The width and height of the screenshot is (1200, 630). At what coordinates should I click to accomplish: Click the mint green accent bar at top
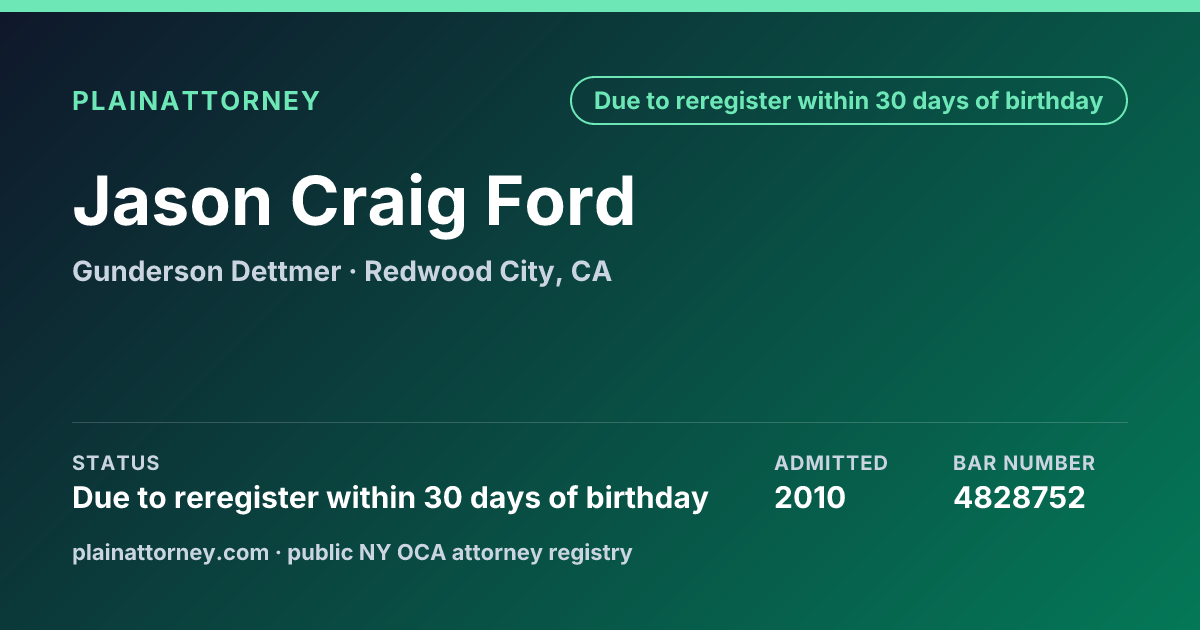[600, 6]
